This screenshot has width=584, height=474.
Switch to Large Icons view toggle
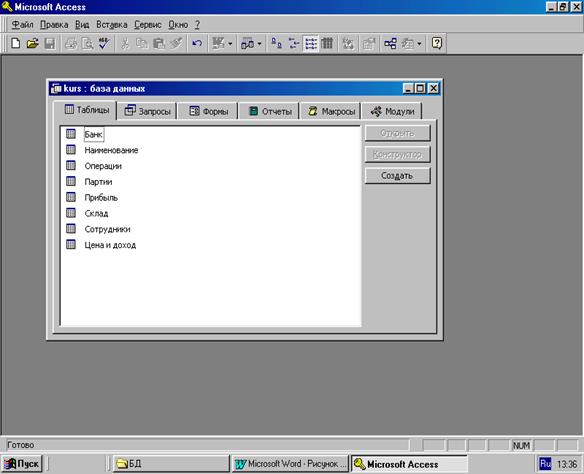pyautogui.click(x=276, y=44)
